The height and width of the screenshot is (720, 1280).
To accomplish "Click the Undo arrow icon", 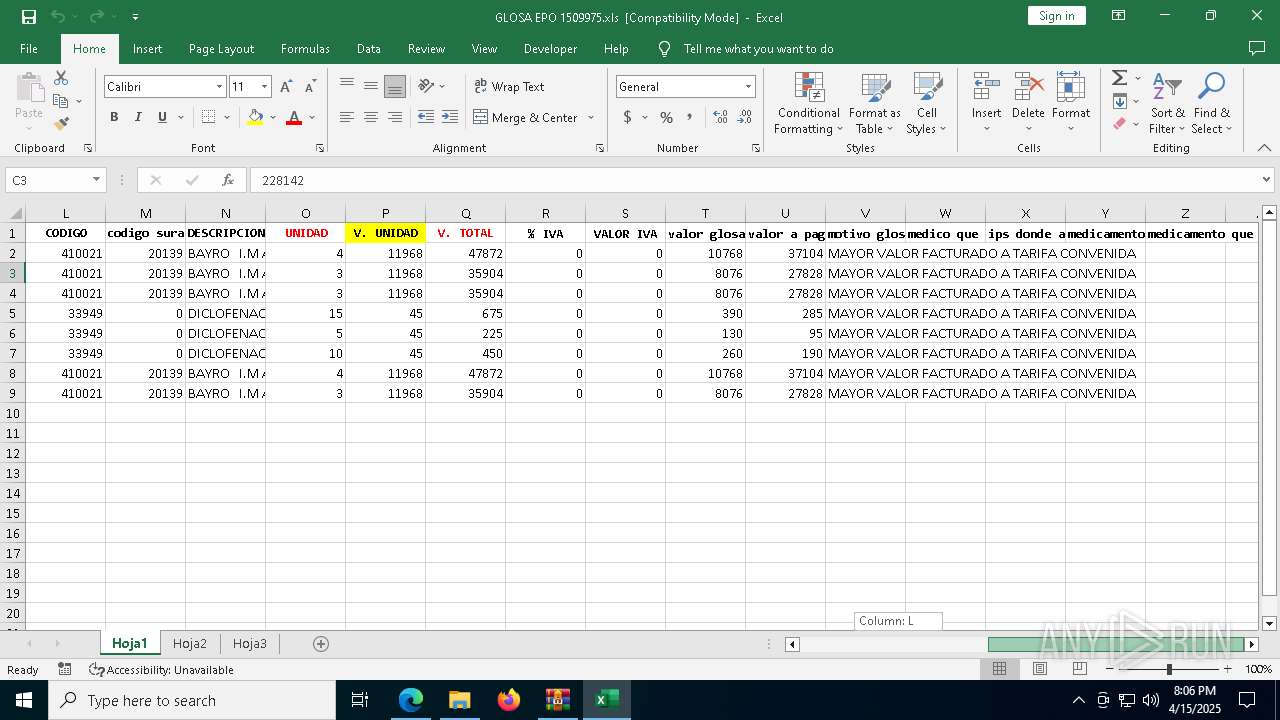I will (x=58, y=17).
